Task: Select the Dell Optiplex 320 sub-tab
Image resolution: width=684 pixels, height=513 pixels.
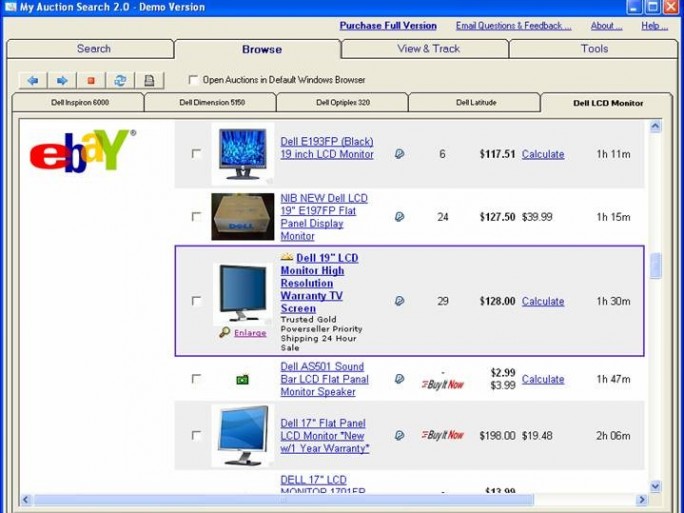Action: pyautogui.click(x=343, y=103)
